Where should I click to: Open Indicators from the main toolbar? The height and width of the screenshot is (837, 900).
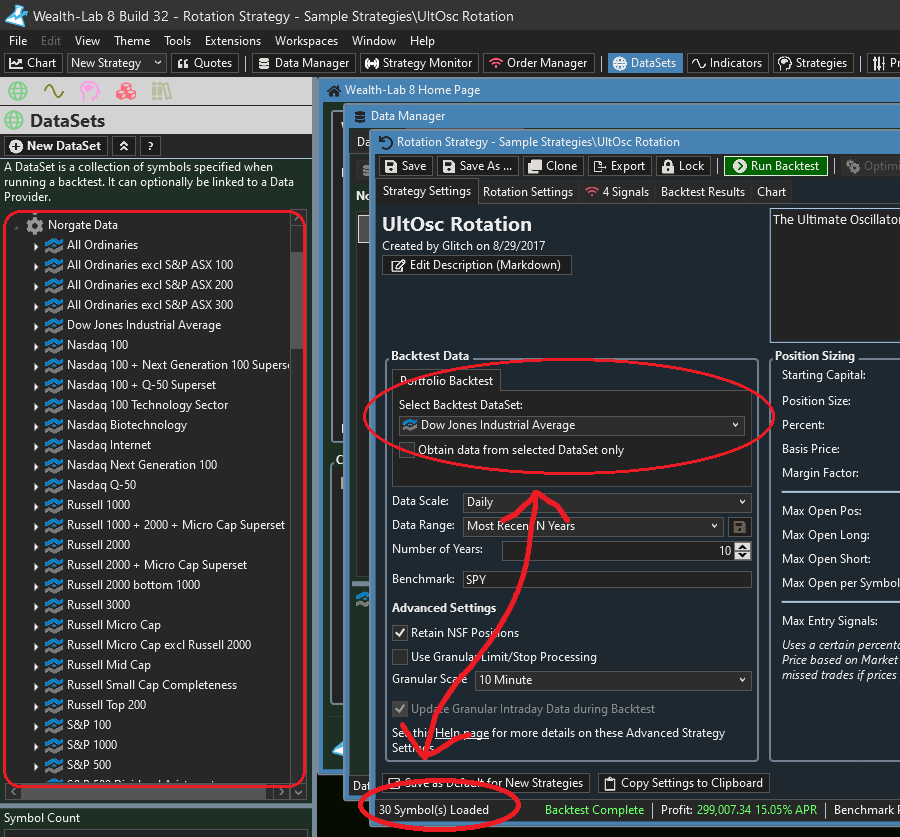(x=727, y=63)
